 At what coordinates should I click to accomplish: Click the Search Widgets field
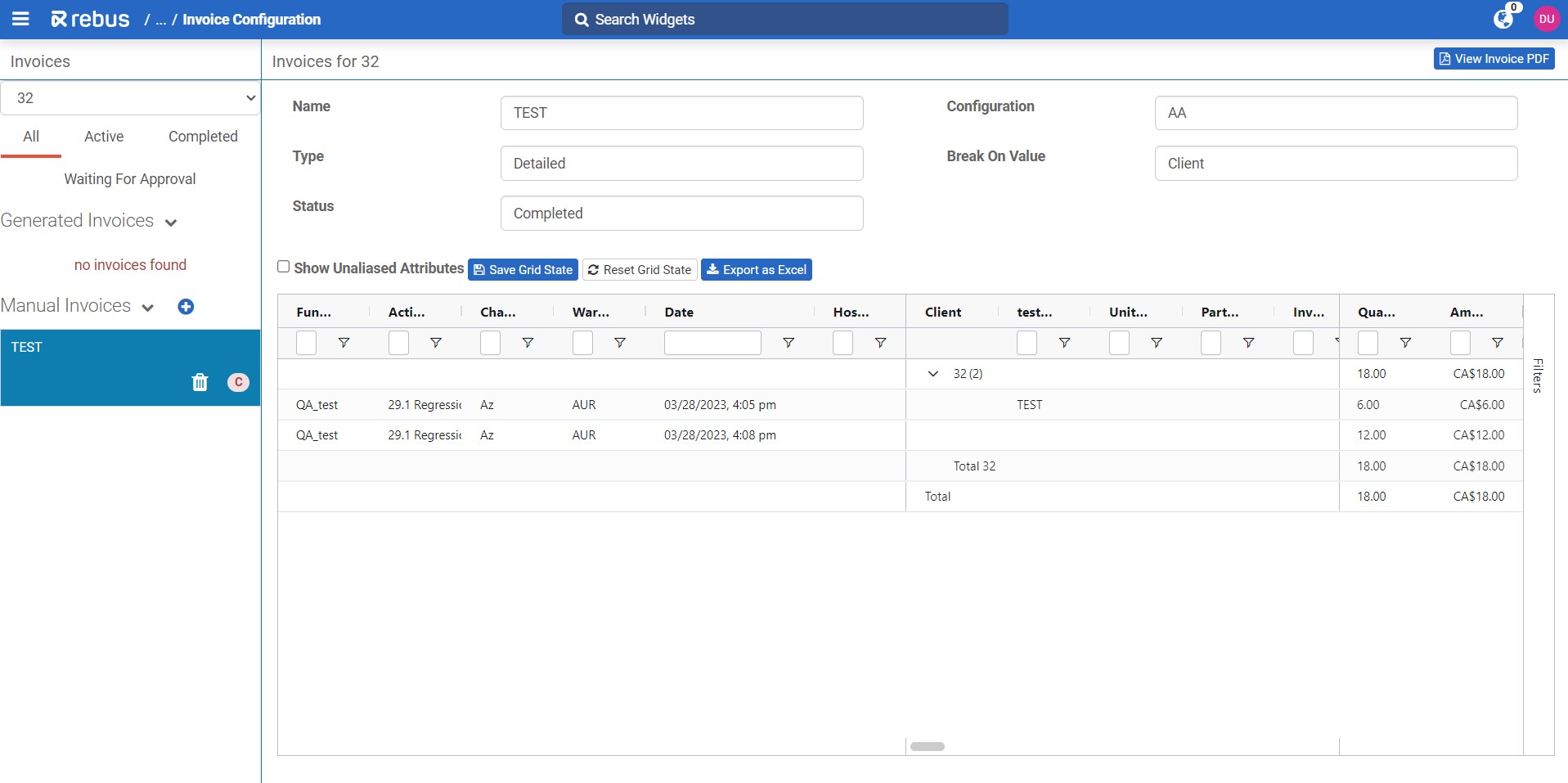[x=784, y=19]
